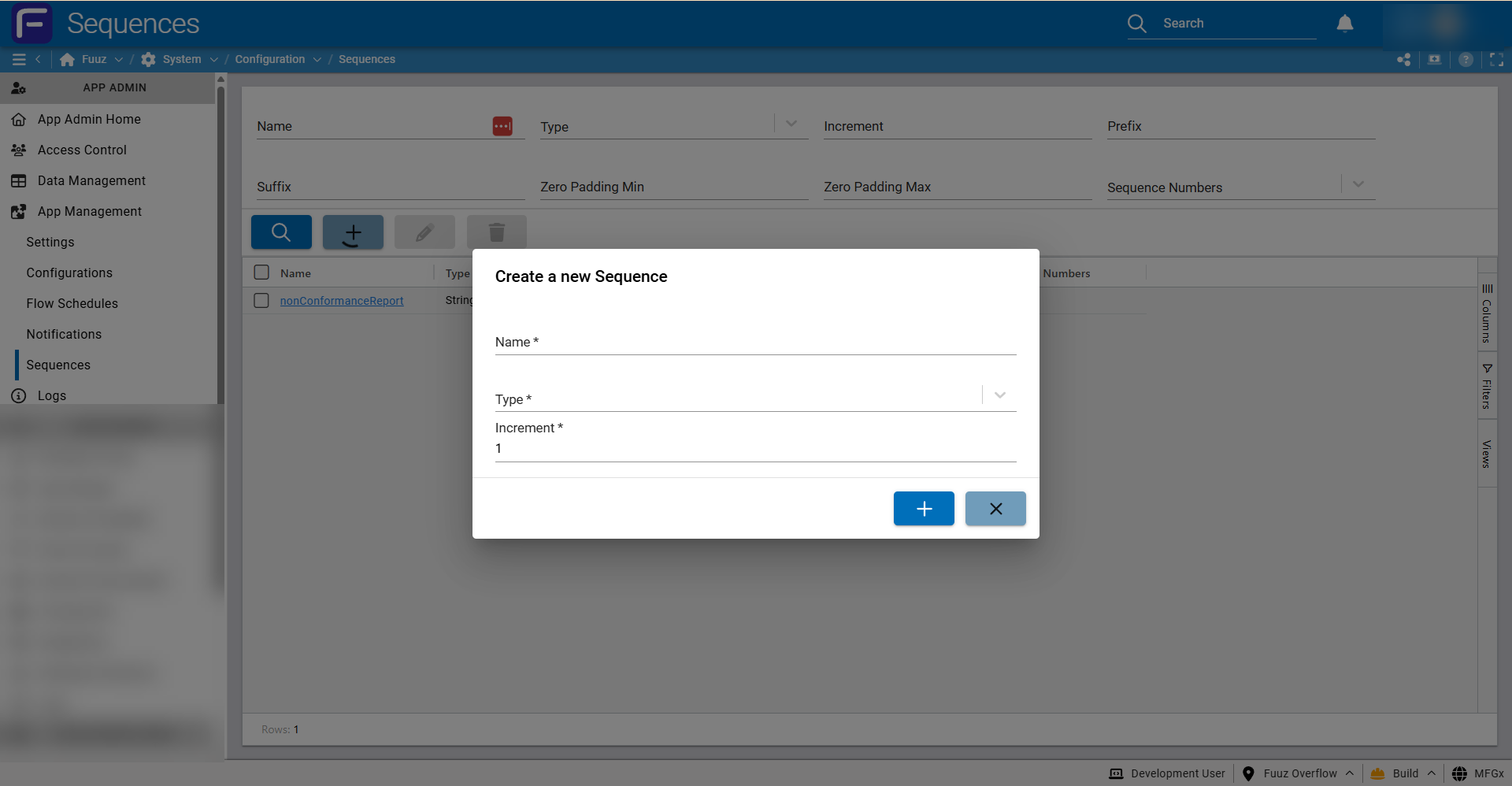The width and height of the screenshot is (1512, 786).
Task: Click the search magnifier icon in header
Action: (1136, 24)
